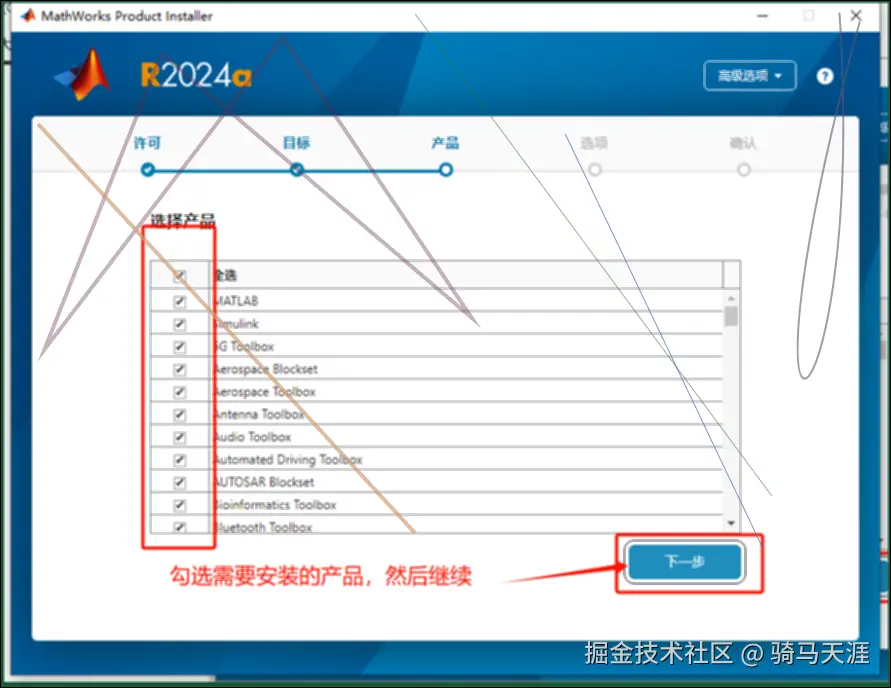Viewport: 891px width, 688px height.
Task: Go to the 许可 step
Action: click(147, 143)
